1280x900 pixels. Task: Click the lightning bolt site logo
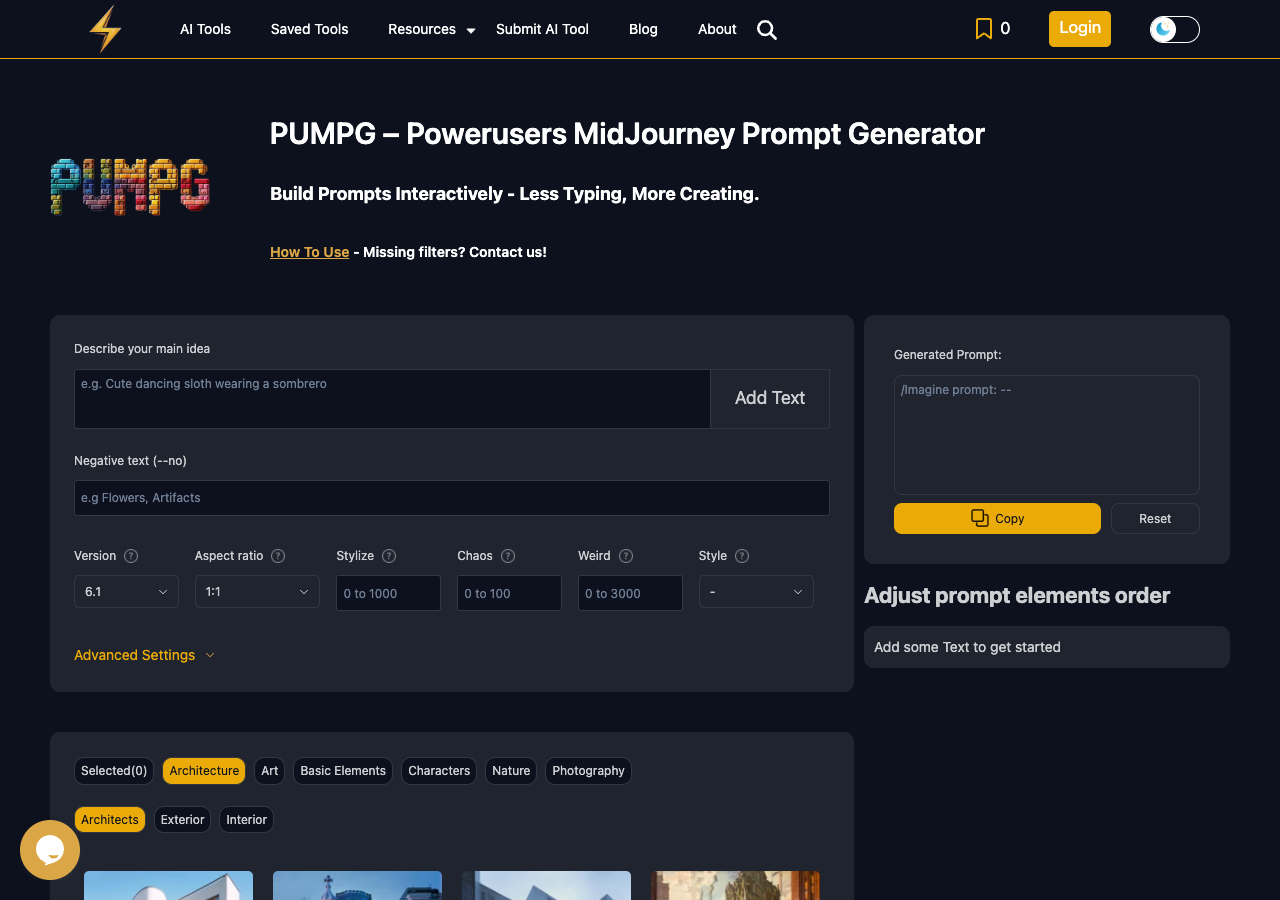coord(106,29)
